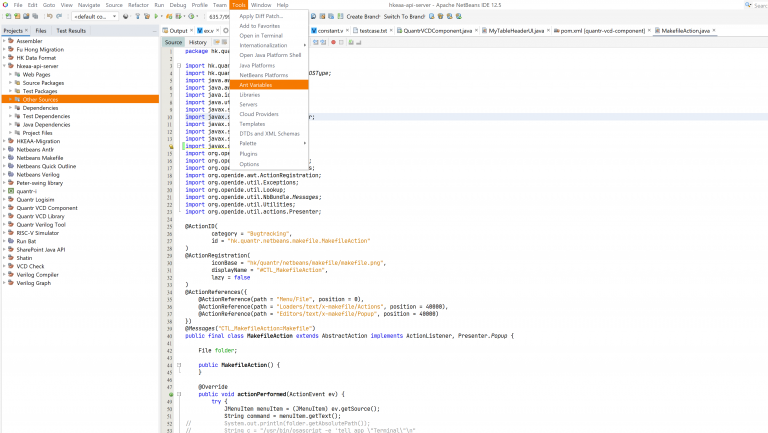Open the default configuration combo box

95,16
